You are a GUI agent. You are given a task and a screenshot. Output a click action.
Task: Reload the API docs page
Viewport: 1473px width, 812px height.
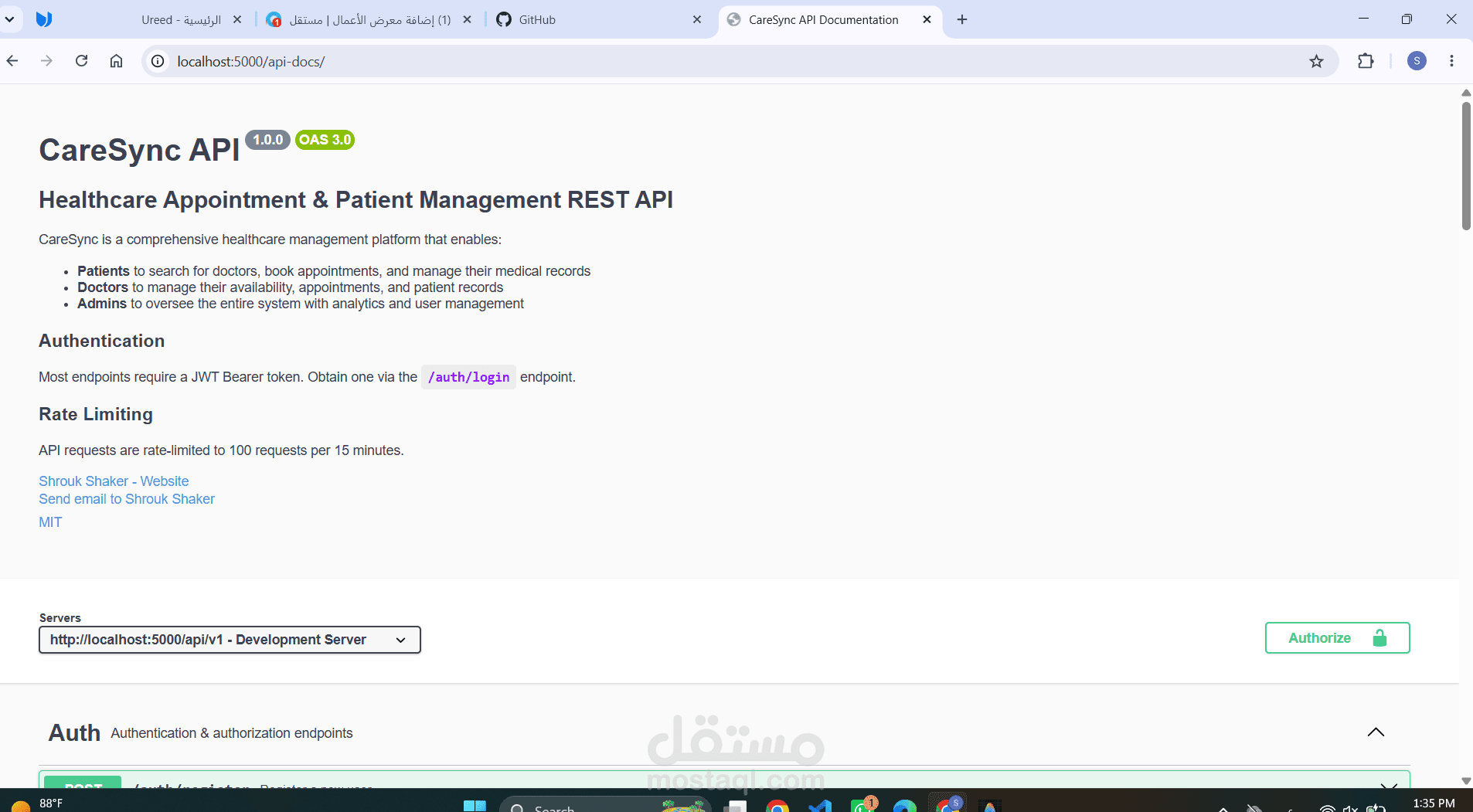tap(82, 61)
